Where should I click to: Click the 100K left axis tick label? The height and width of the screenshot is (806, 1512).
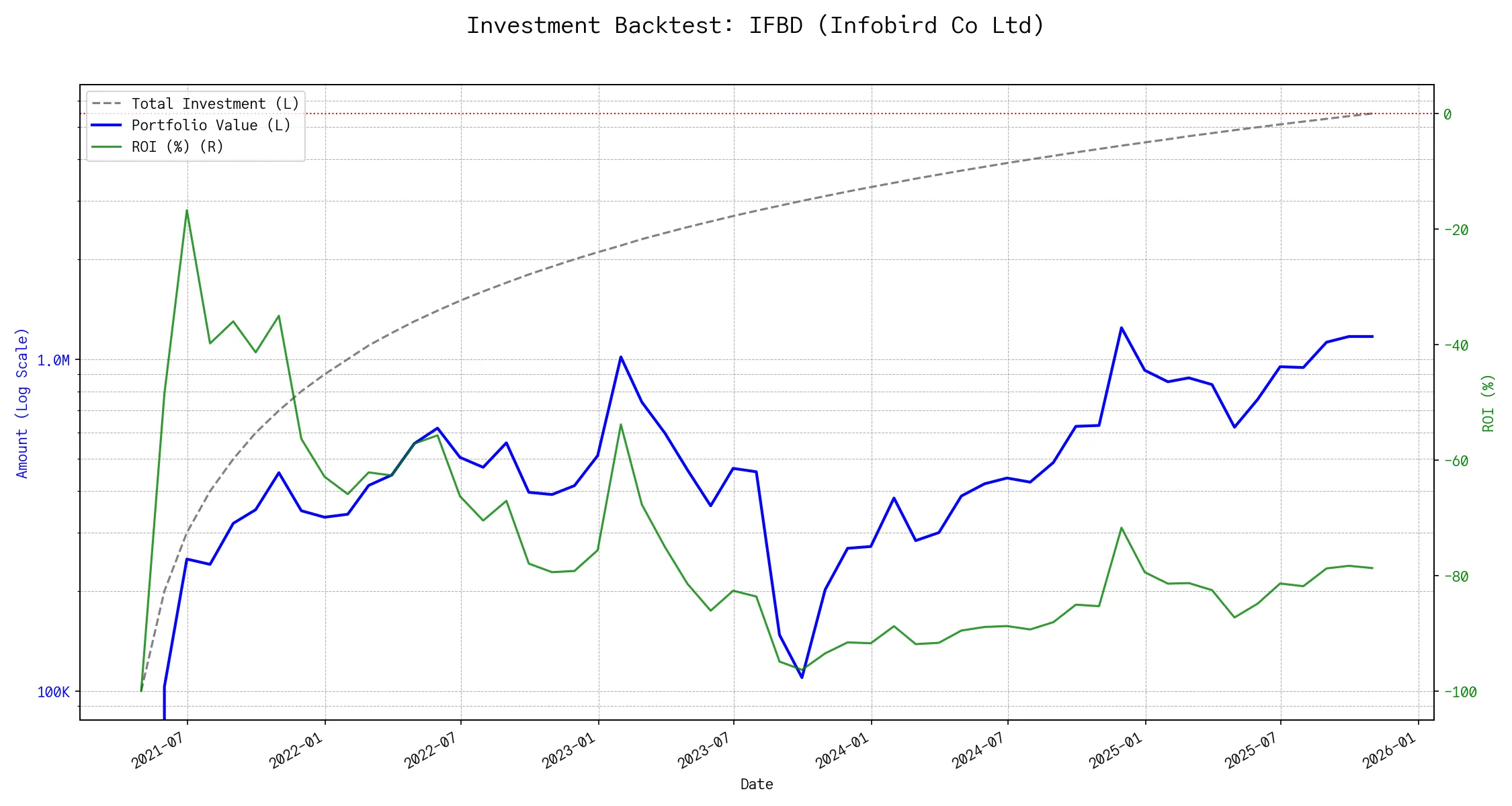pos(53,692)
